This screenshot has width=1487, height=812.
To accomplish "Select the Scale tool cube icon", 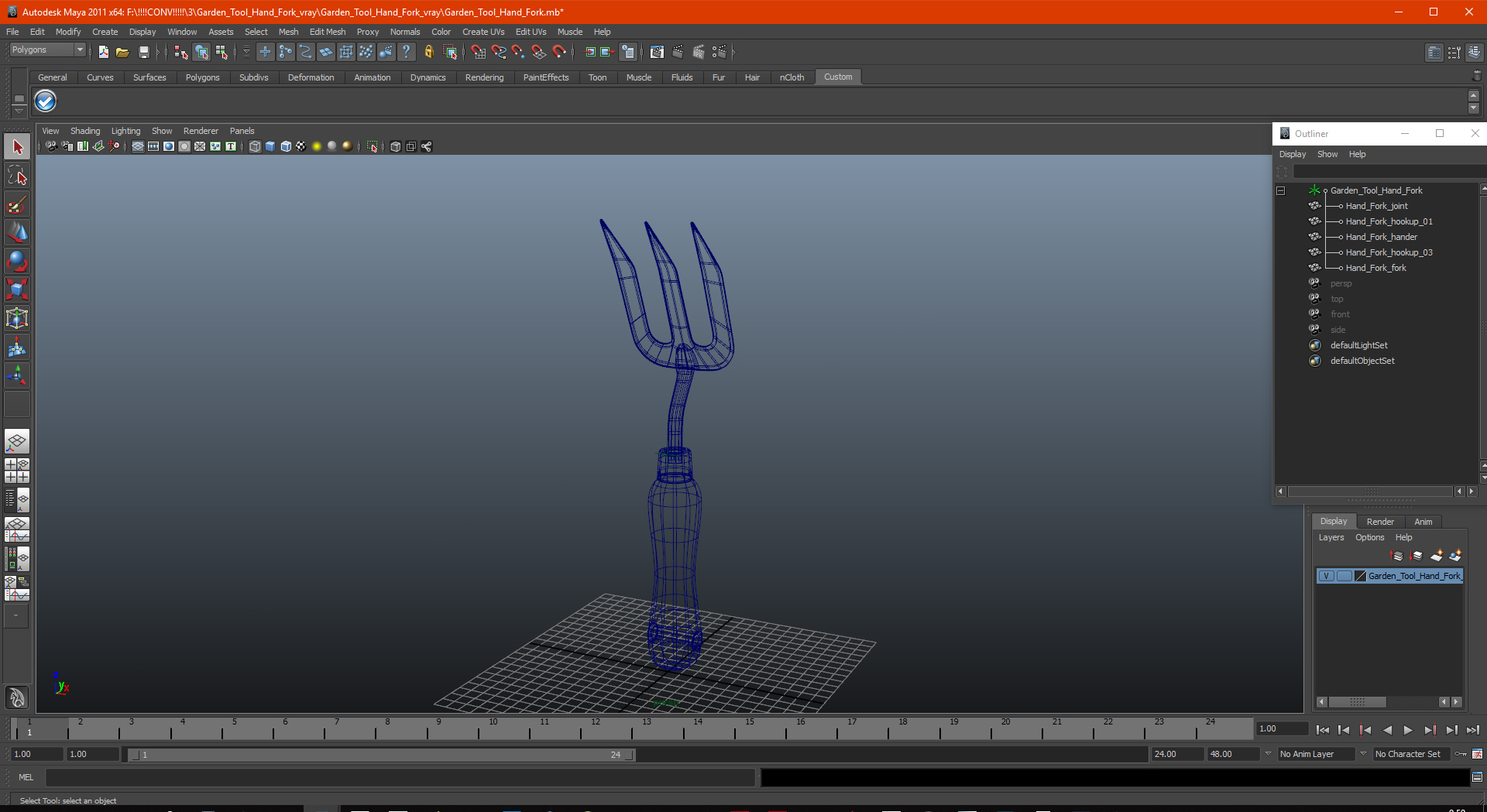I will coord(17,290).
